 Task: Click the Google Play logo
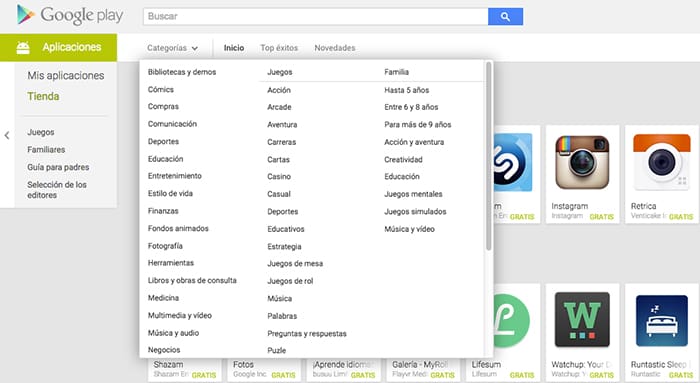(70, 16)
